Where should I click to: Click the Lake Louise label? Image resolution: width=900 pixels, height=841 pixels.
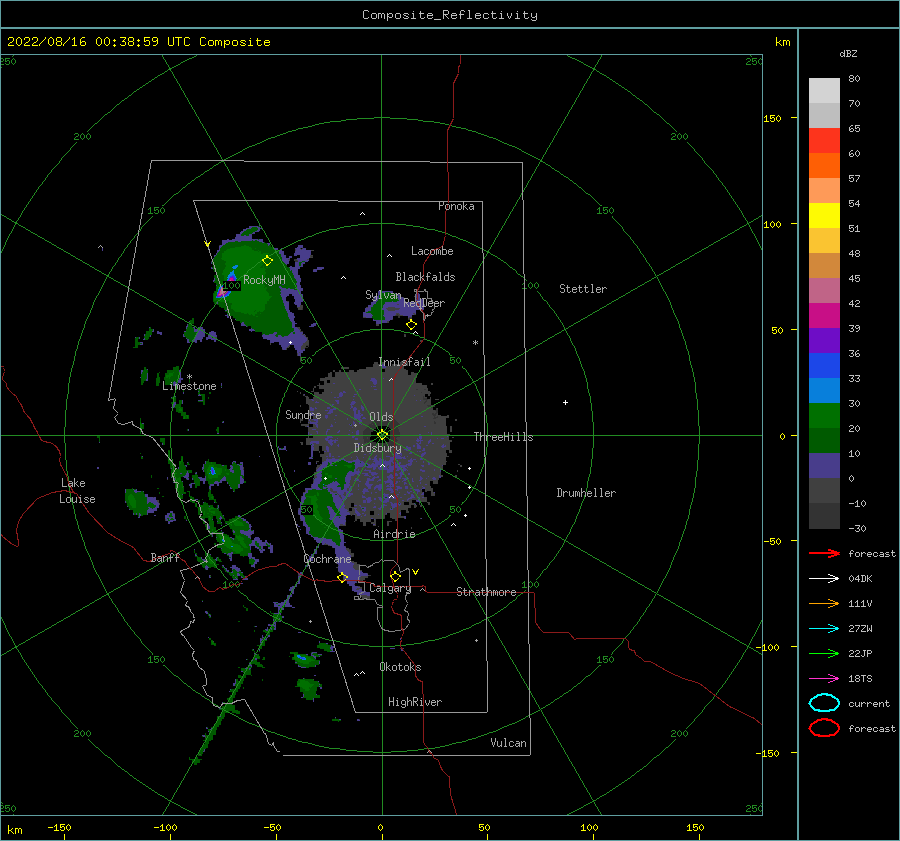tap(77, 491)
